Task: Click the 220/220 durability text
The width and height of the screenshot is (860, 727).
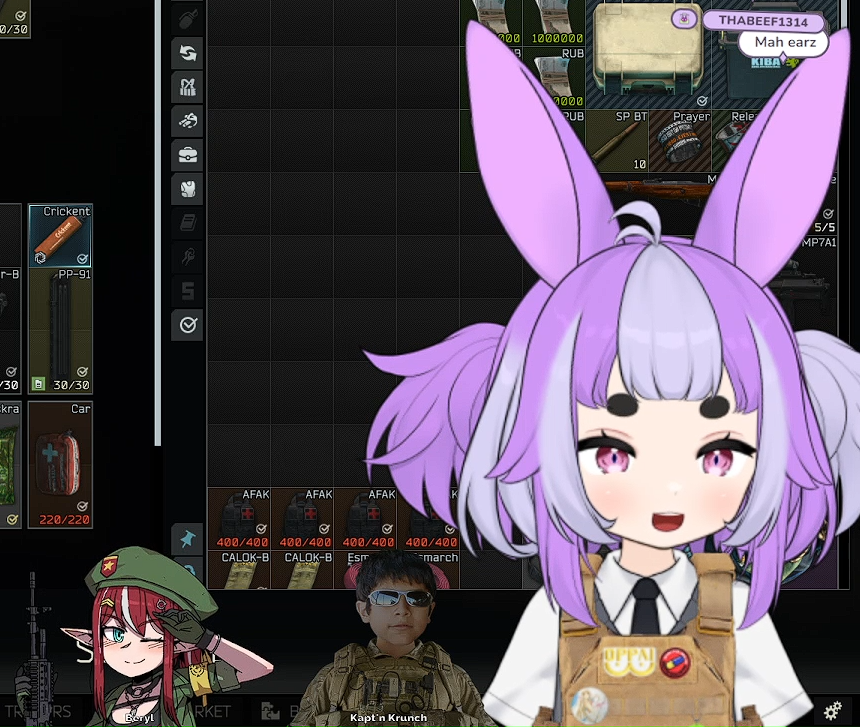Action: pos(64,519)
